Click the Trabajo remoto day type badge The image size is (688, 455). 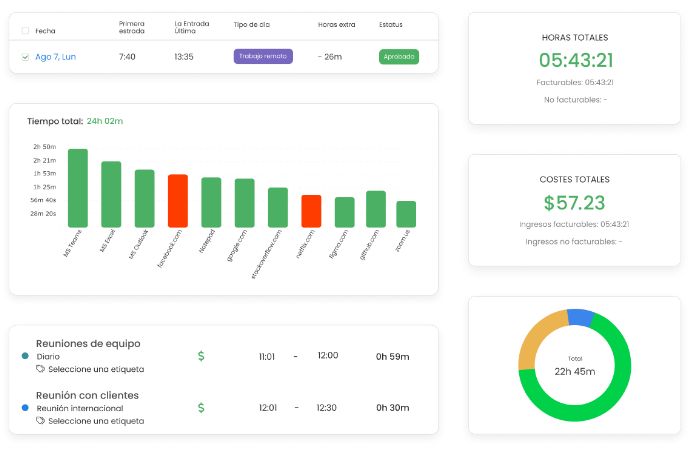point(263,56)
